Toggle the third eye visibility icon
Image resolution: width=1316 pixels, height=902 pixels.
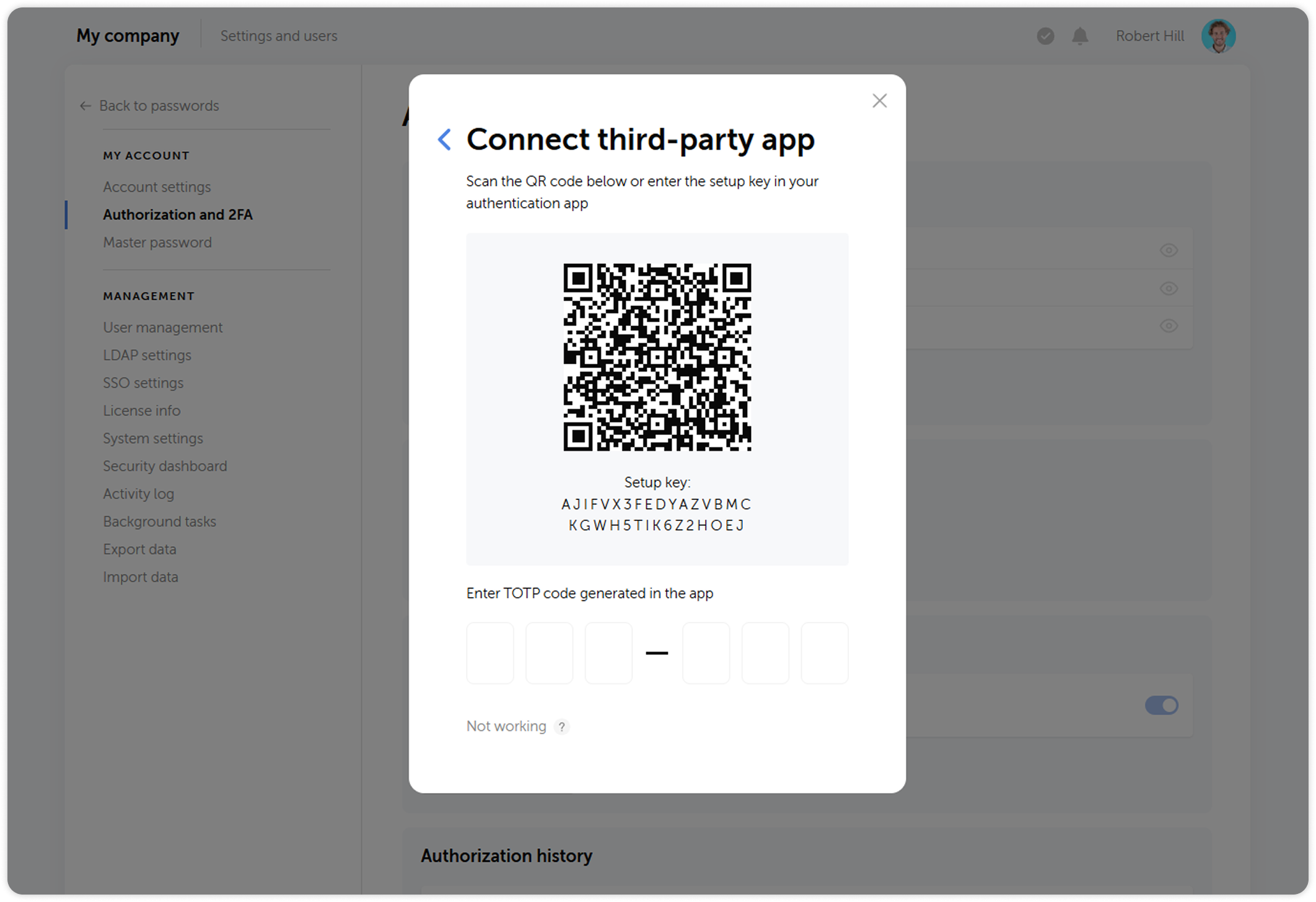coord(1169,326)
